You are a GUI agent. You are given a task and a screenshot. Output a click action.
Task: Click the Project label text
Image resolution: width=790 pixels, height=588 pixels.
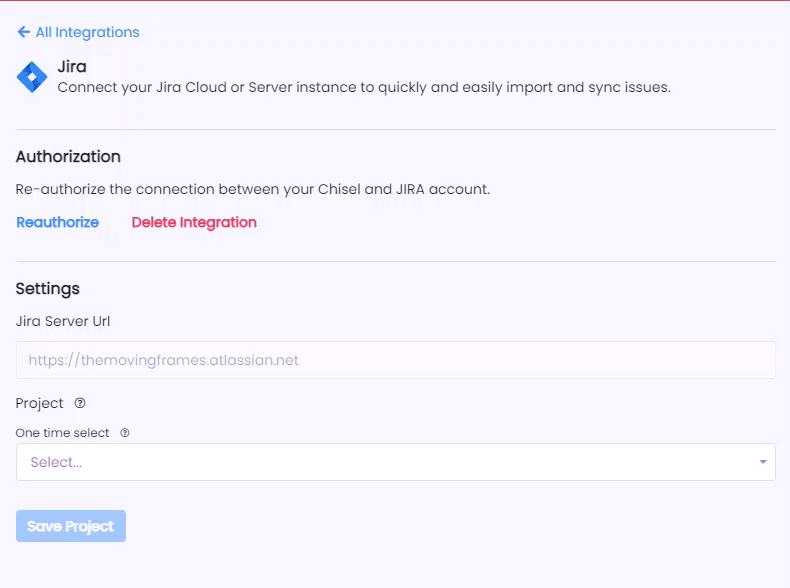[x=39, y=404]
